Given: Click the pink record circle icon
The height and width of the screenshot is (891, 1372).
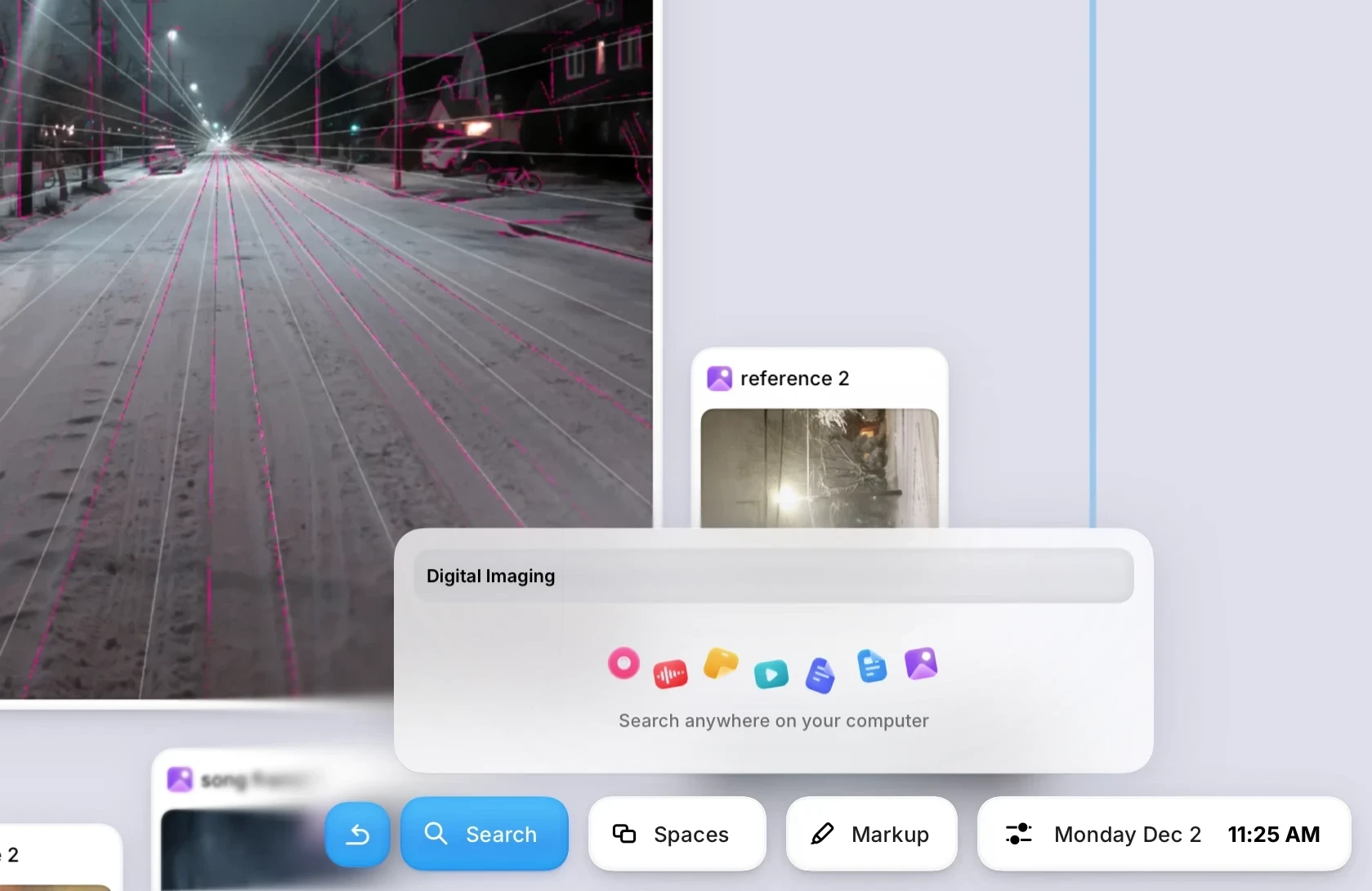Looking at the screenshot, I should [x=623, y=663].
